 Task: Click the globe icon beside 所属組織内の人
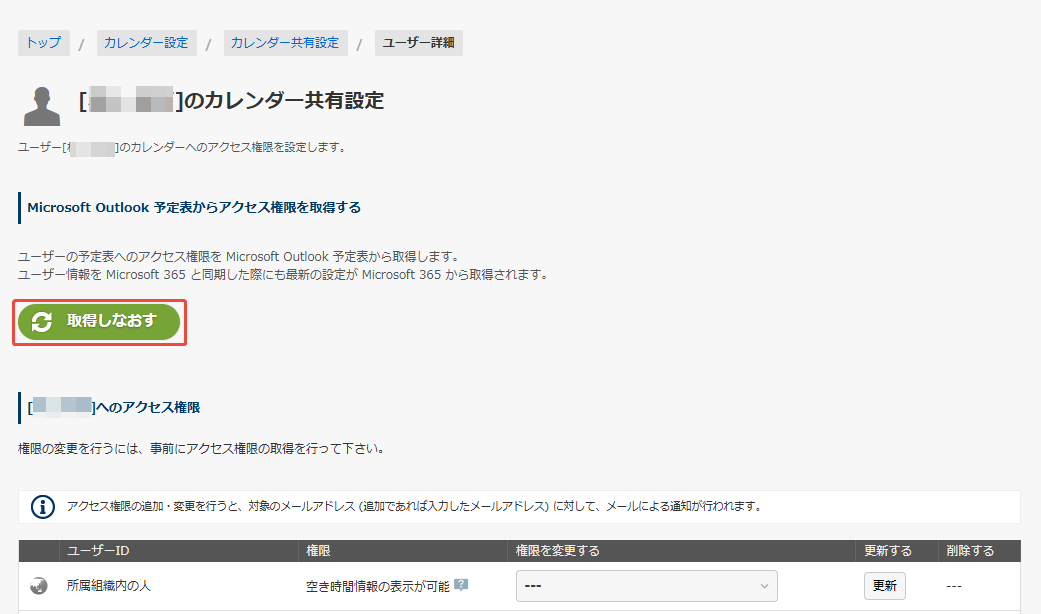click(39, 586)
